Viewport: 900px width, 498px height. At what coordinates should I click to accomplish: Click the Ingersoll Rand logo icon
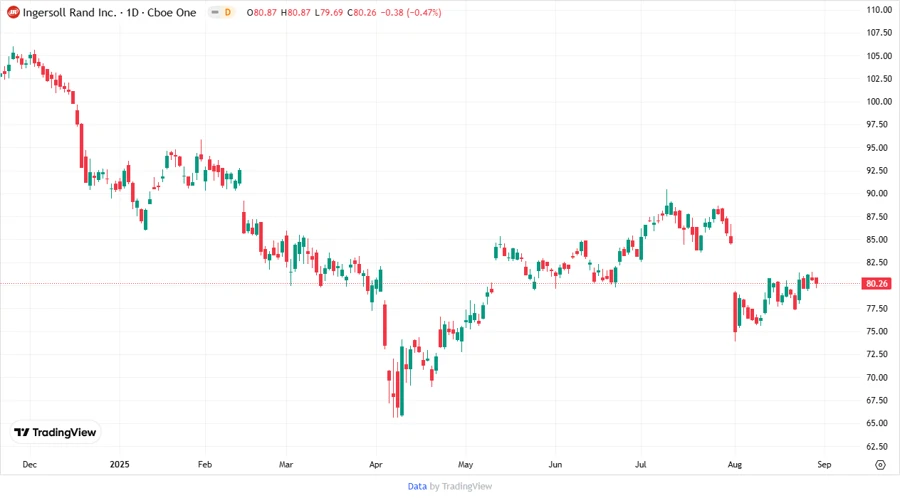[x=13, y=12]
